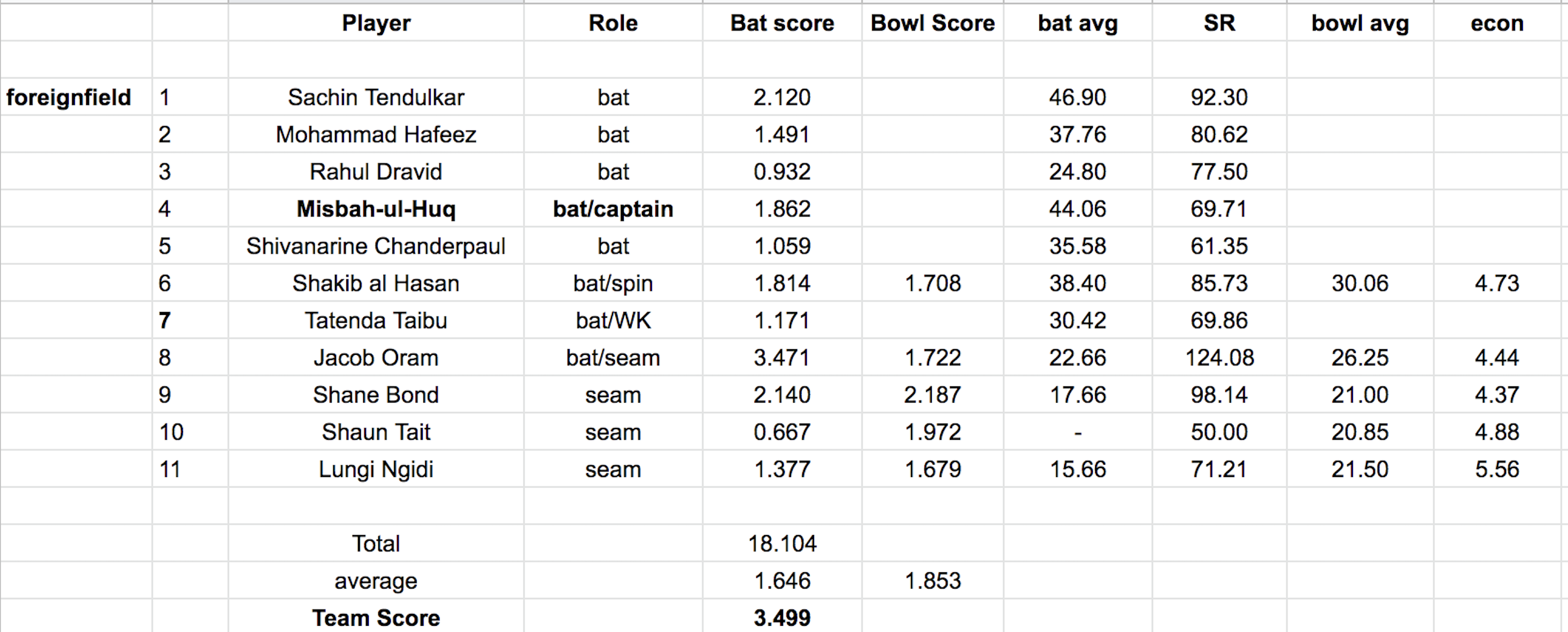Click the strike rate cell 124.08
Viewport: 1568px width, 632px height.
[x=1218, y=358]
